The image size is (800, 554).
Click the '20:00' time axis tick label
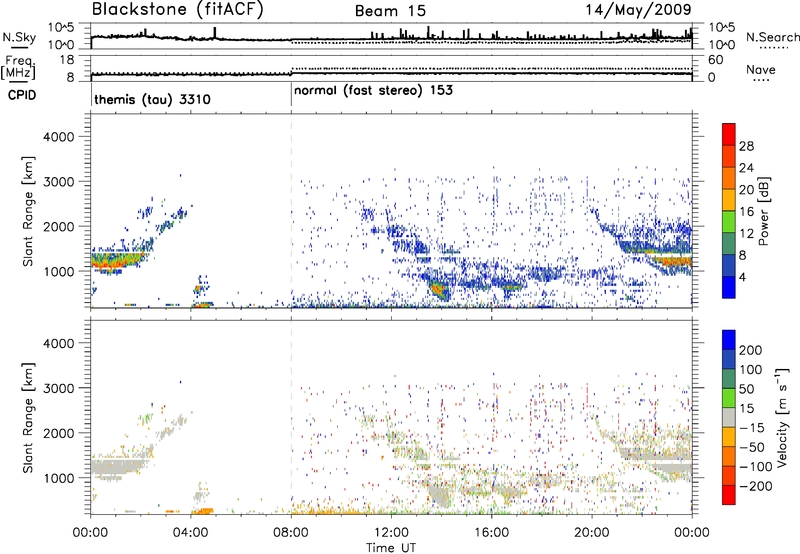pyautogui.click(x=592, y=533)
